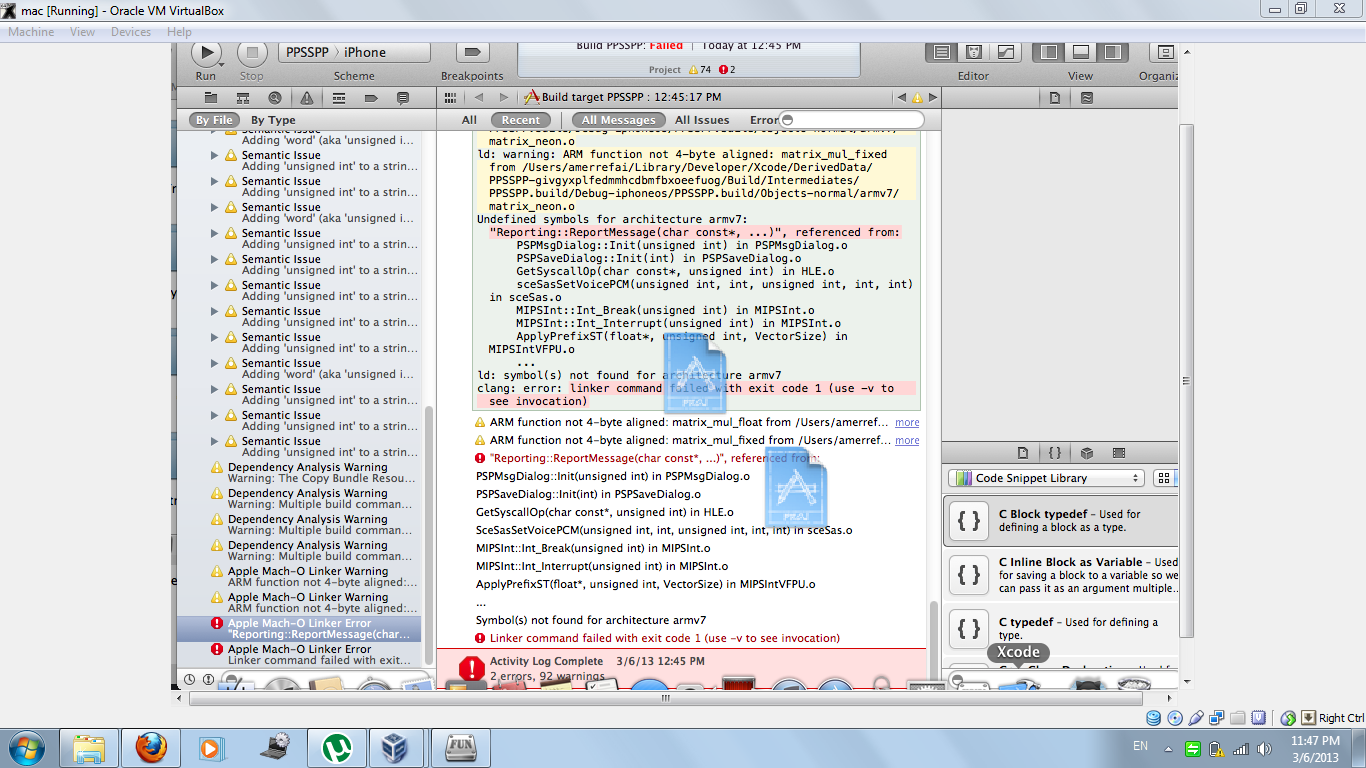The height and width of the screenshot is (768, 1366).
Task: Select the All Issues filter button
Action: [x=702, y=120]
